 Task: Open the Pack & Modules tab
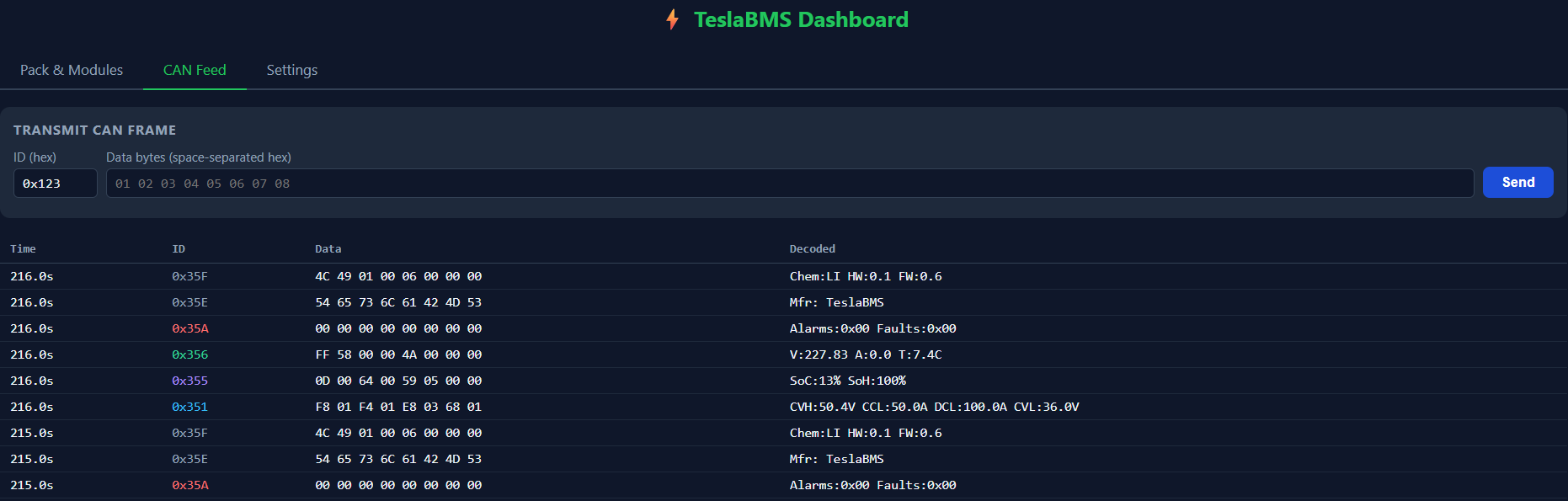pyautogui.click(x=72, y=70)
